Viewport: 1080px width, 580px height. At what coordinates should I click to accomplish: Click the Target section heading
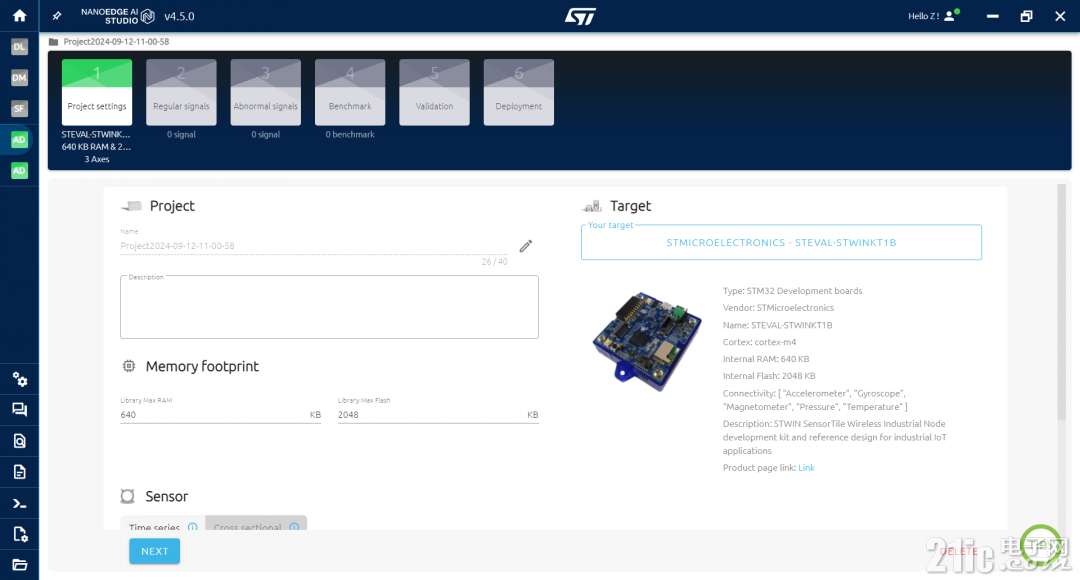(630, 206)
